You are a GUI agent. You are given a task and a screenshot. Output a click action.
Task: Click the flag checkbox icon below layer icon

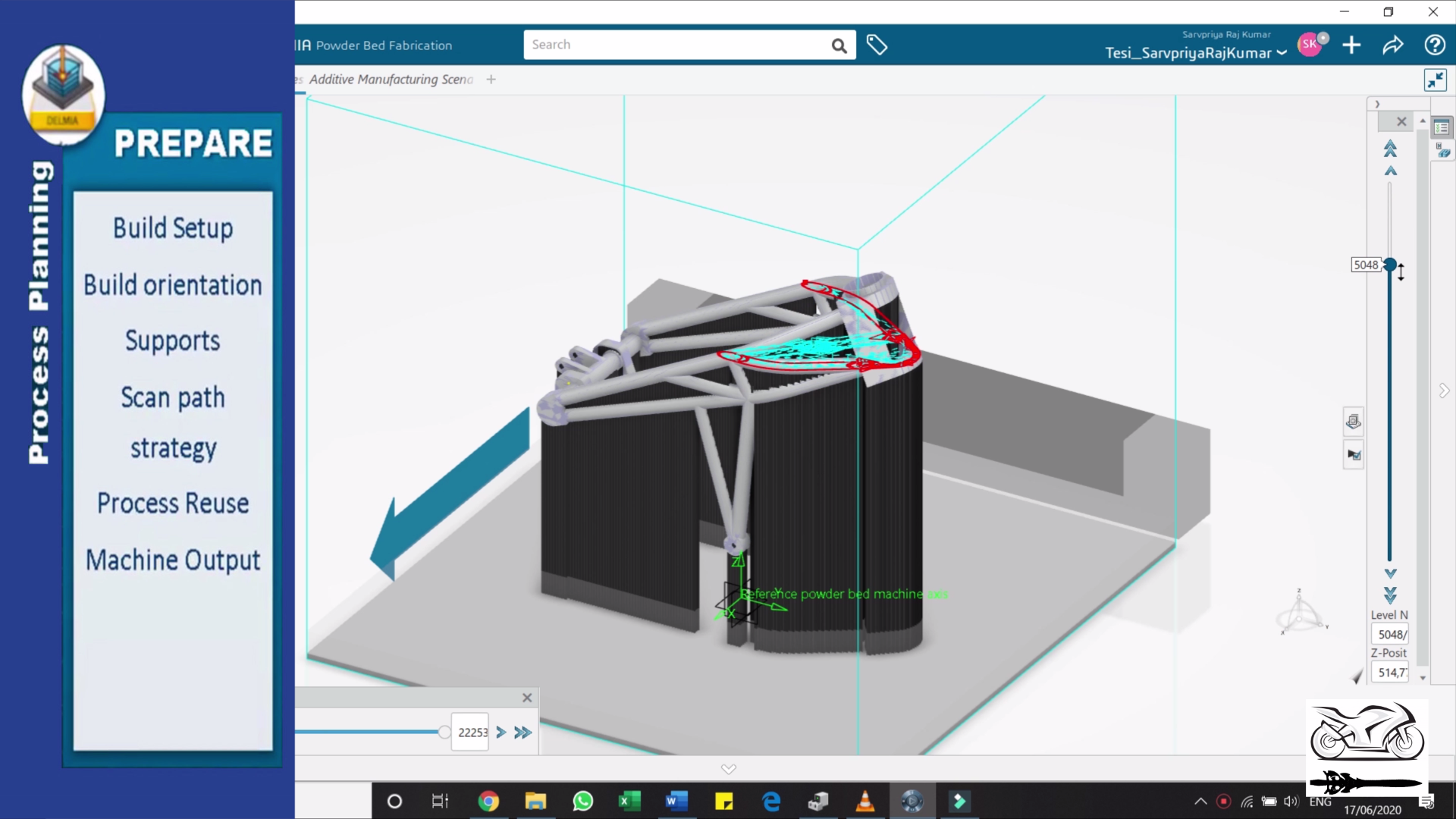(1354, 455)
